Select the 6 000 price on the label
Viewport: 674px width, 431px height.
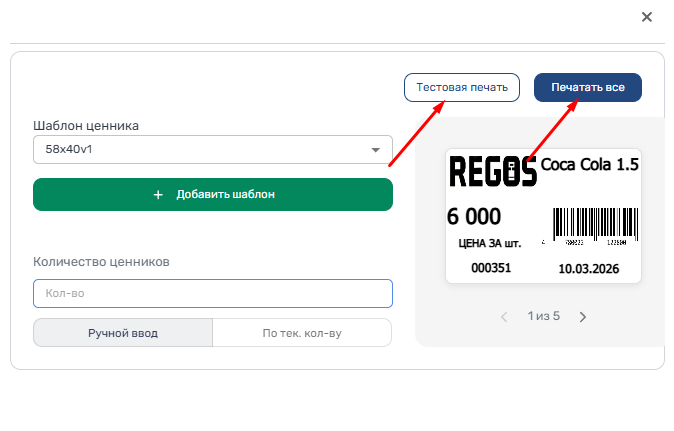(474, 216)
